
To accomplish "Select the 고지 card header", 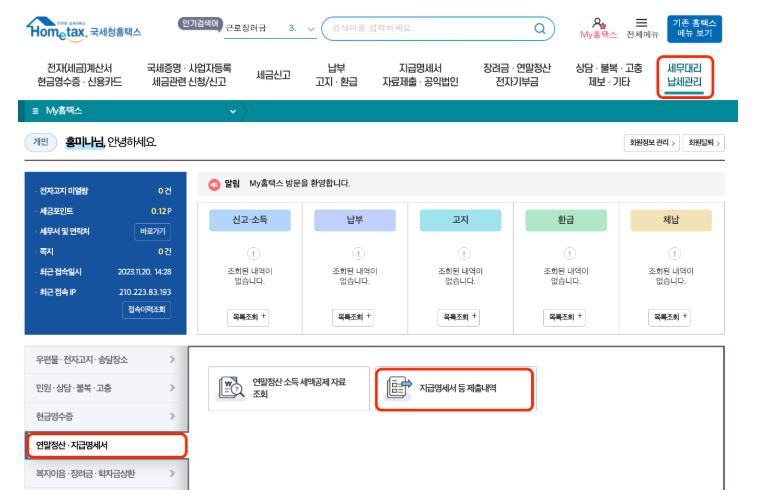I will click(x=460, y=220).
